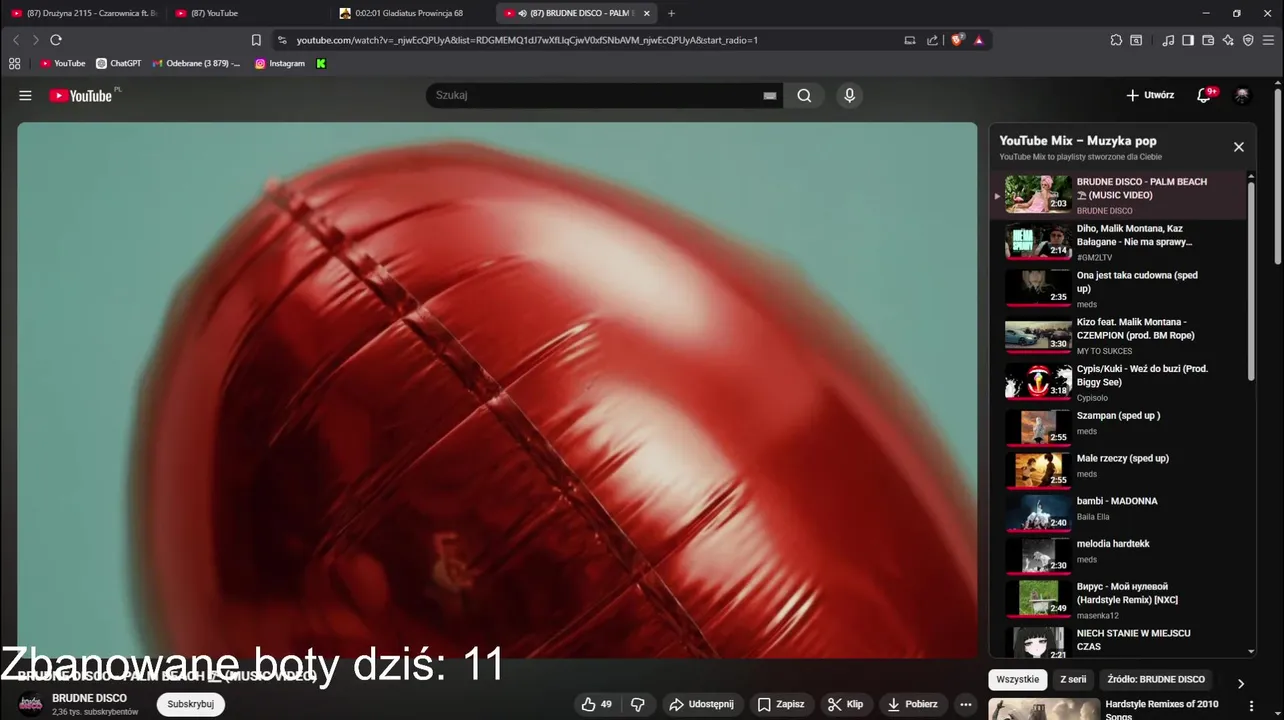Screen dimensions: 1284x720
Task: Bookmark this page with bookmark icon
Action: [x=256, y=40]
